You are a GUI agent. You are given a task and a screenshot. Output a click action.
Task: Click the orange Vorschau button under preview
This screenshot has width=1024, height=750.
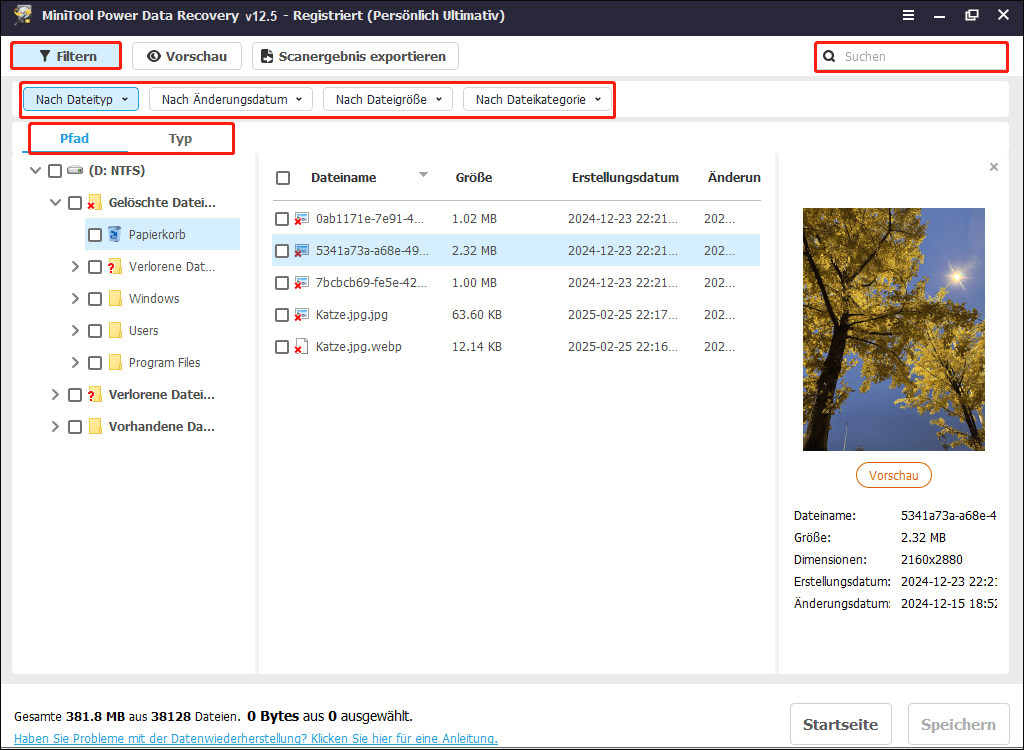[893, 476]
